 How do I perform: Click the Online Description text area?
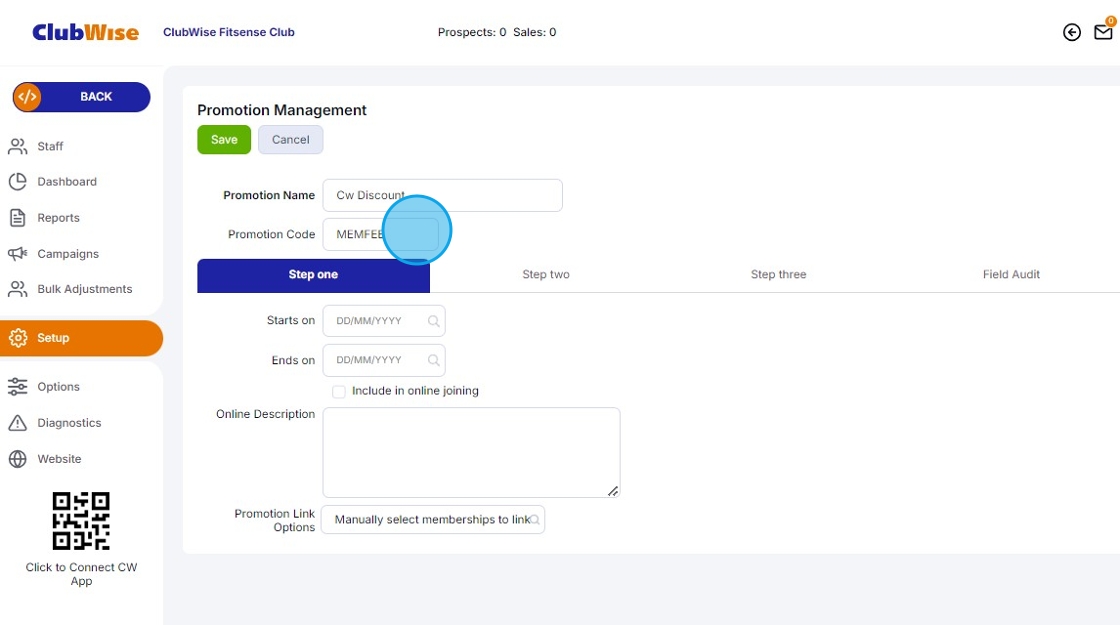pyautogui.click(x=471, y=452)
